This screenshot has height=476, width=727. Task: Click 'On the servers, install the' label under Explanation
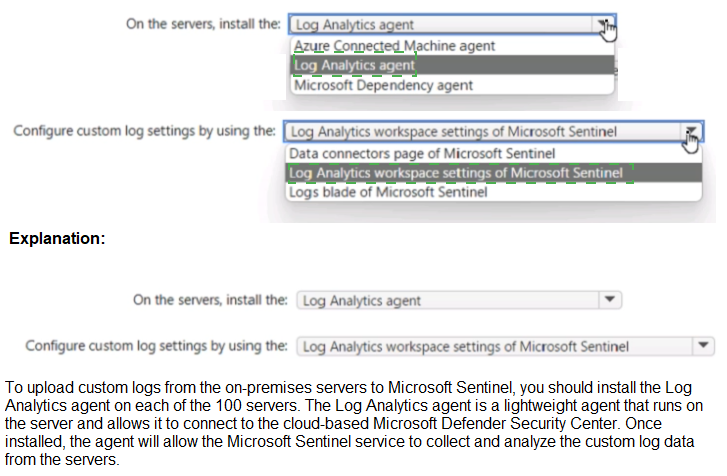211,299
